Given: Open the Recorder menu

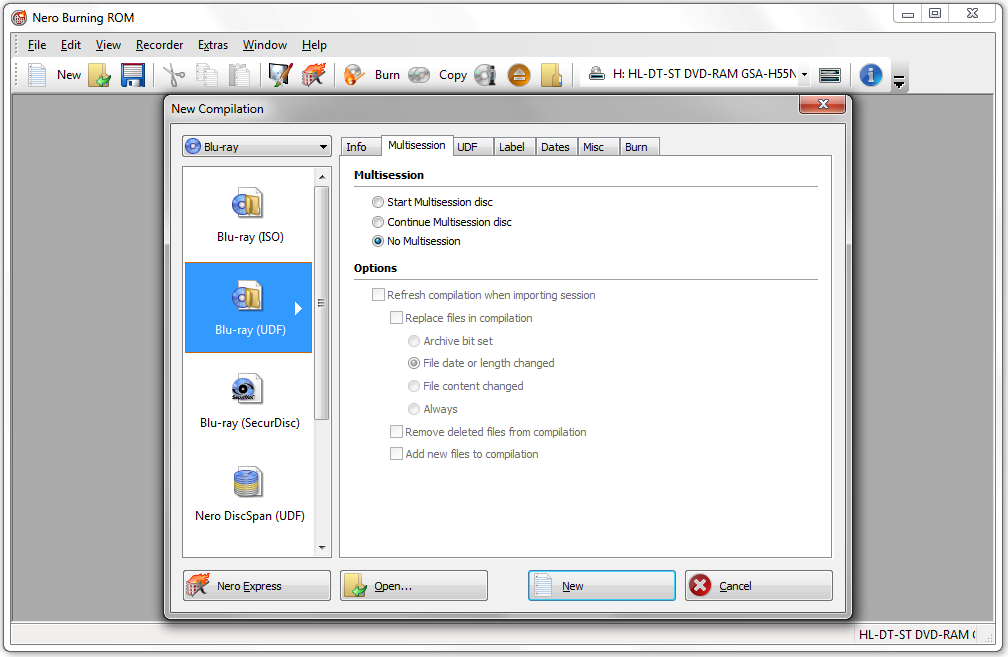Looking at the screenshot, I should tap(160, 45).
